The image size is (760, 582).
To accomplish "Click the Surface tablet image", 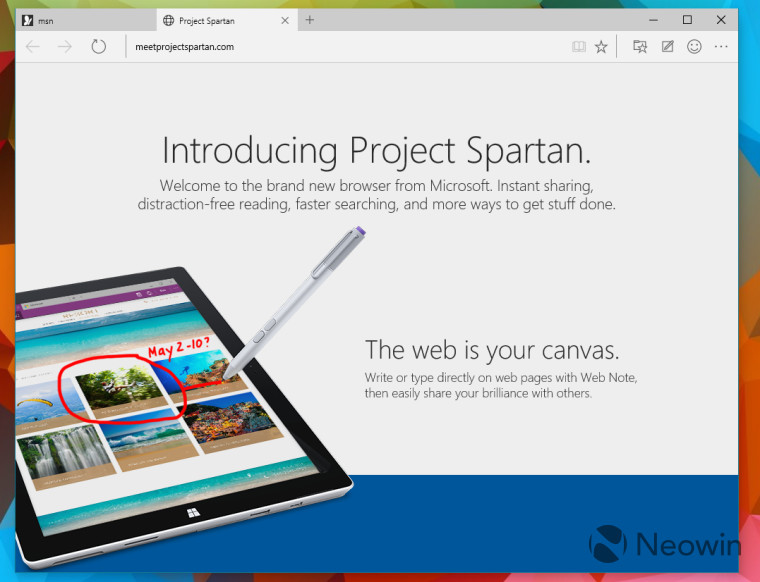I will pyautogui.click(x=184, y=417).
